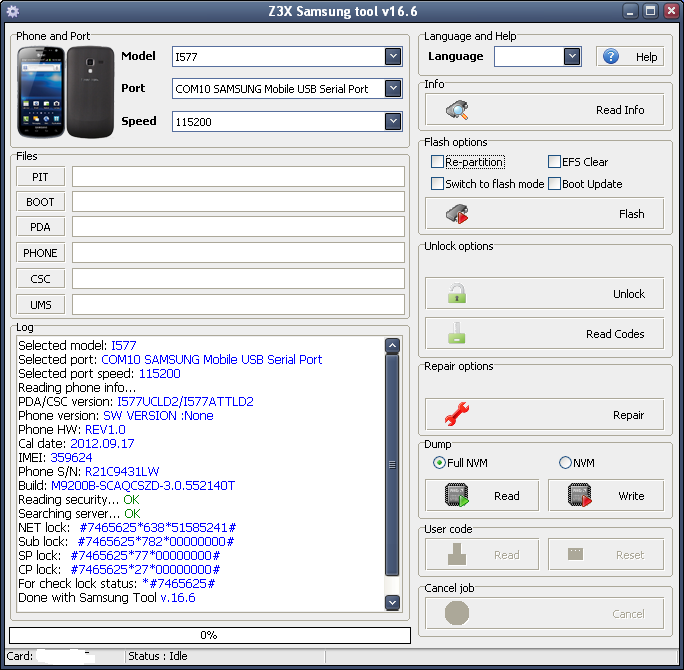Click the log scrollbar down arrow
Image resolution: width=684 pixels, height=670 pixels.
392,601
